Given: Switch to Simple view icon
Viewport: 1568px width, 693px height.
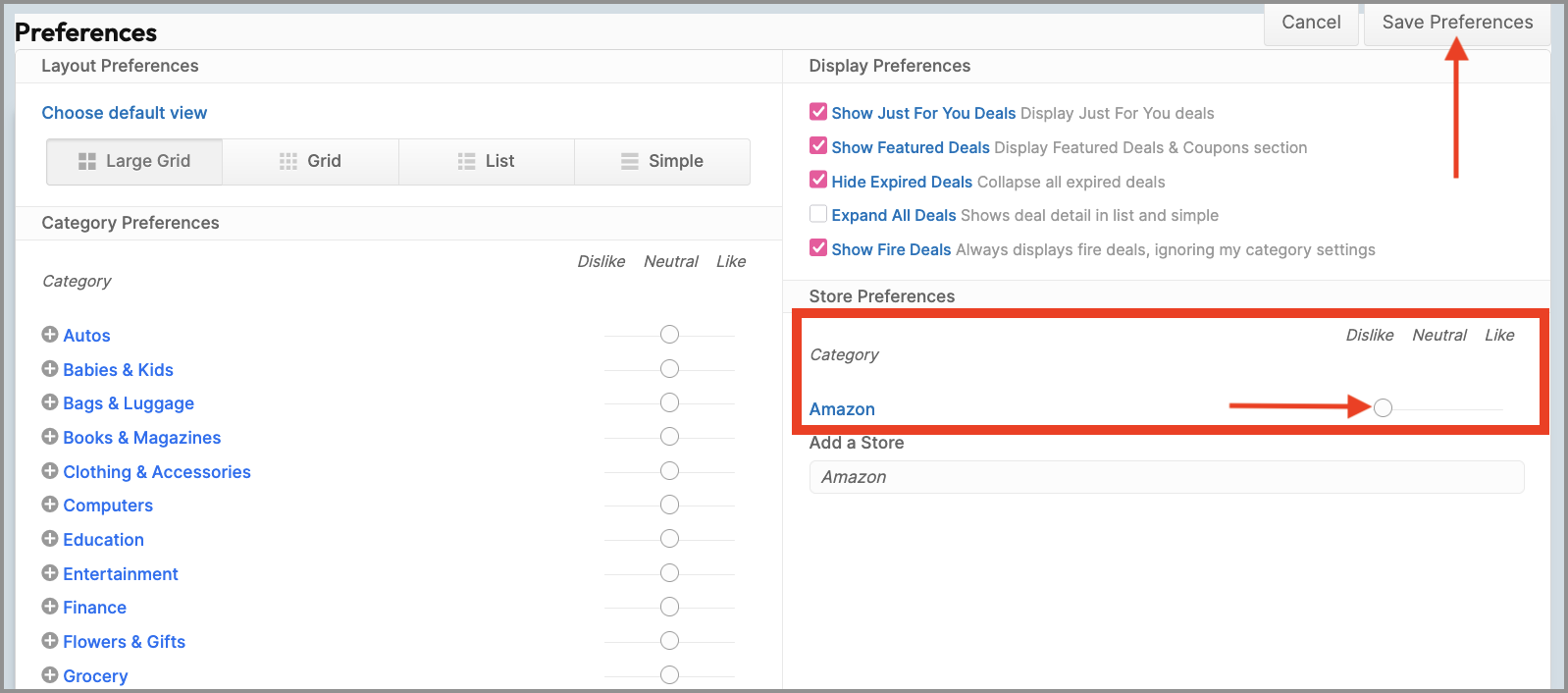Looking at the screenshot, I should pyautogui.click(x=630, y=161).
